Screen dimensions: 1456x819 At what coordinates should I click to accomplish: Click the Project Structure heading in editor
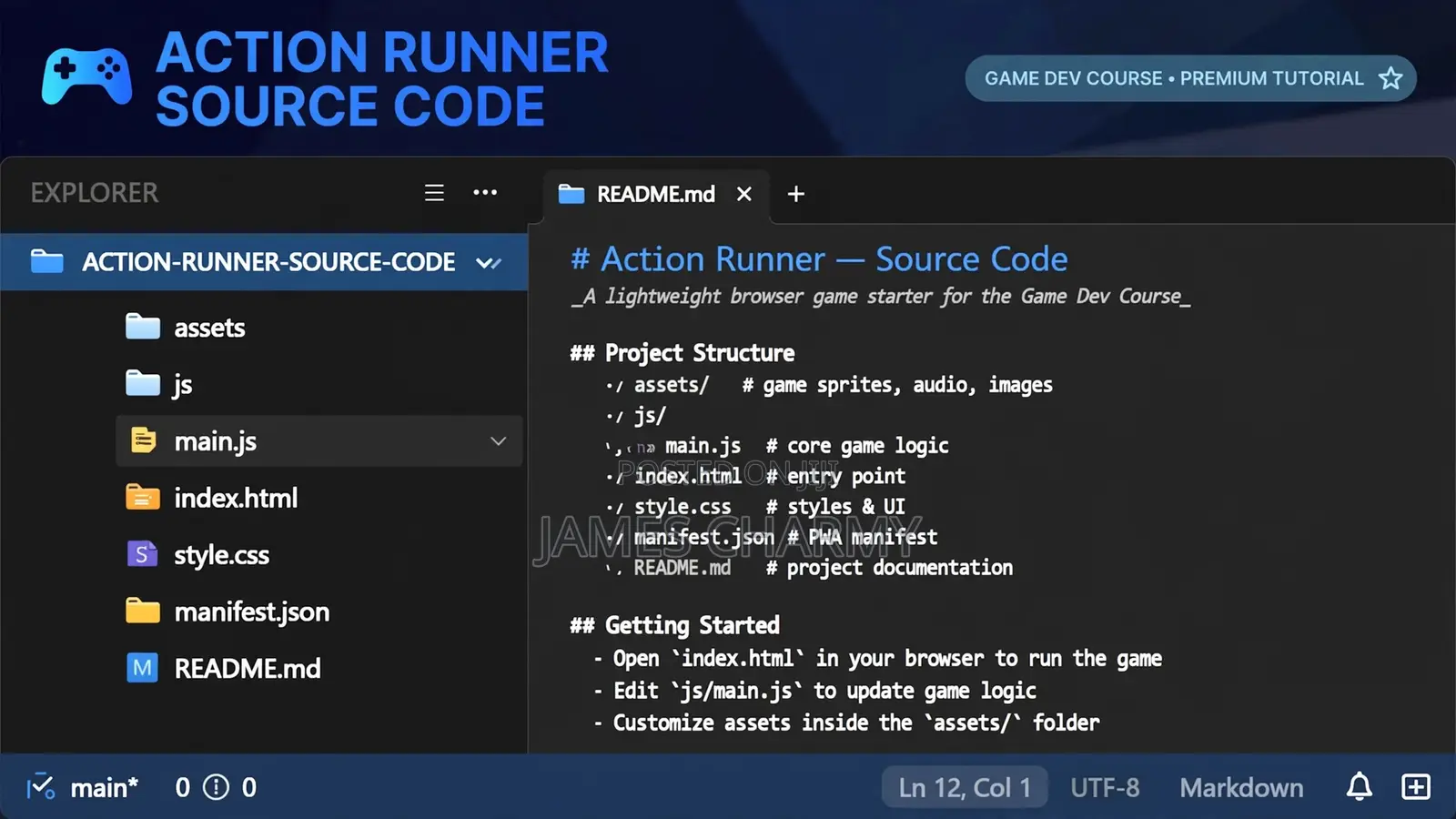point(682,353)
